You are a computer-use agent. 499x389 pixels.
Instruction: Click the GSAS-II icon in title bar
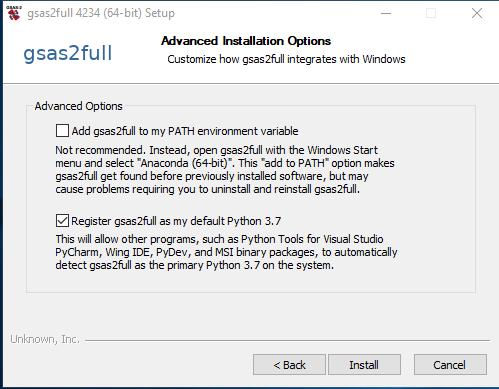click(x=14, y=13)
